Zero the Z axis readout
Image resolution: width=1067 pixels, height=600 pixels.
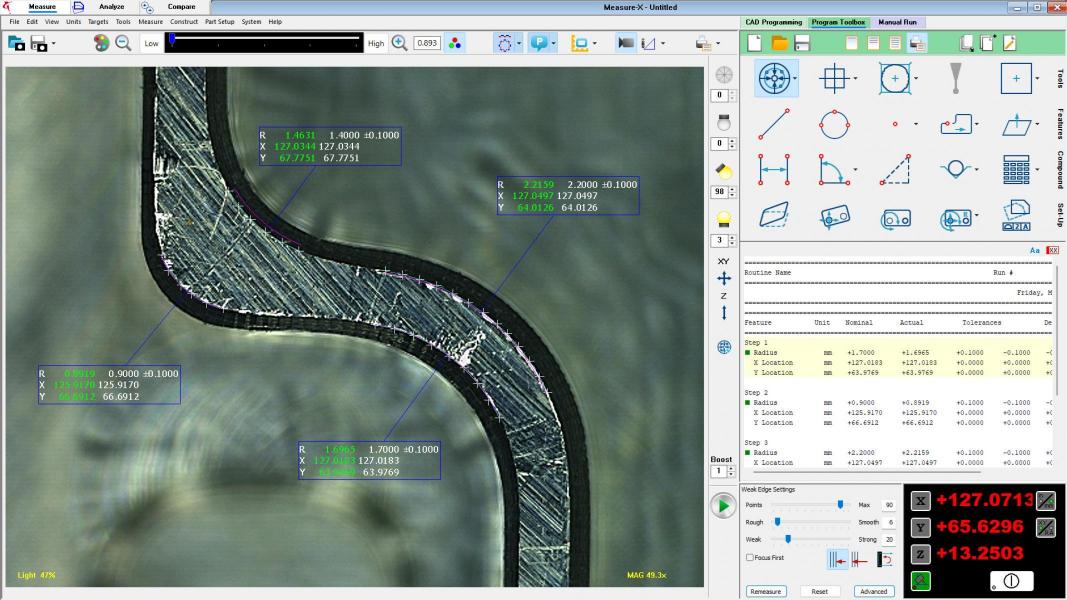tap(920, 554)
